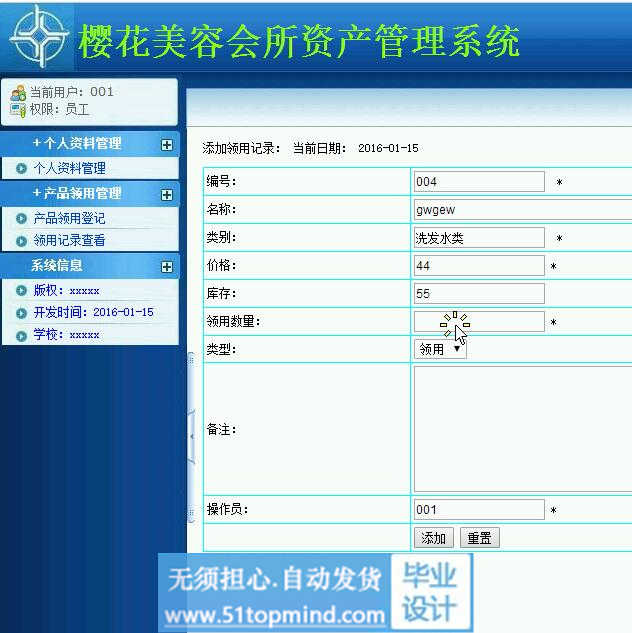
Task: Click the 重置 reset button
Action: tap(479, 538)
